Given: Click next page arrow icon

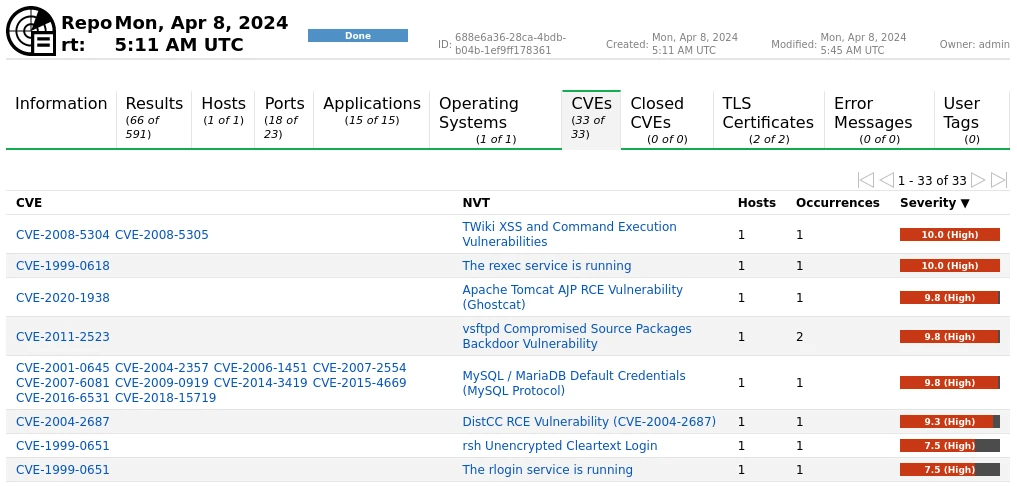Looking at the screenshot, I should coord(978,180).
